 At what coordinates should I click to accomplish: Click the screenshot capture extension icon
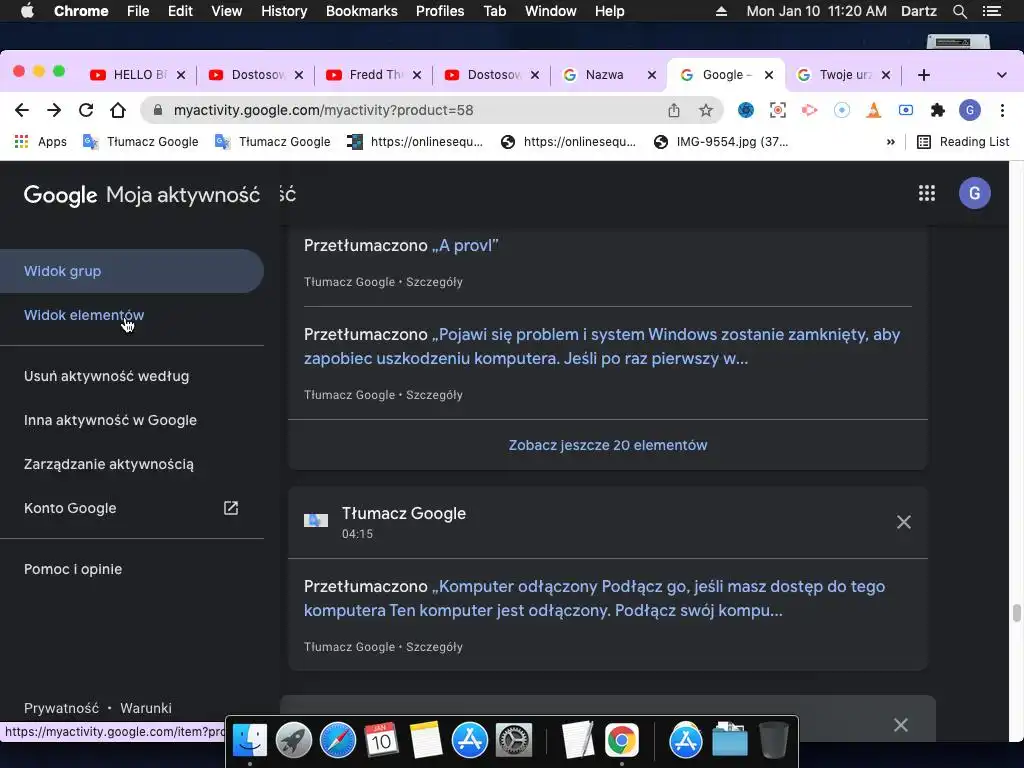(778, 110)
